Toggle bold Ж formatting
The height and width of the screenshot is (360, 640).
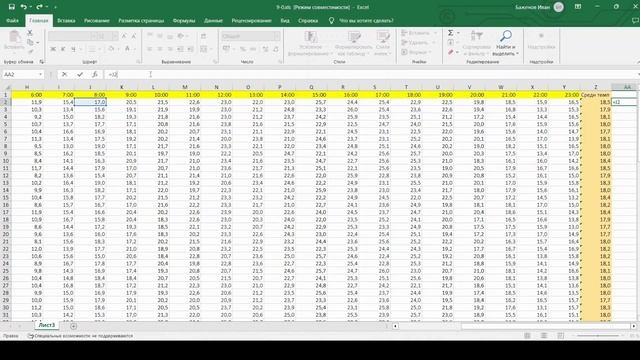pyautogui.click(x=53, y=49)
